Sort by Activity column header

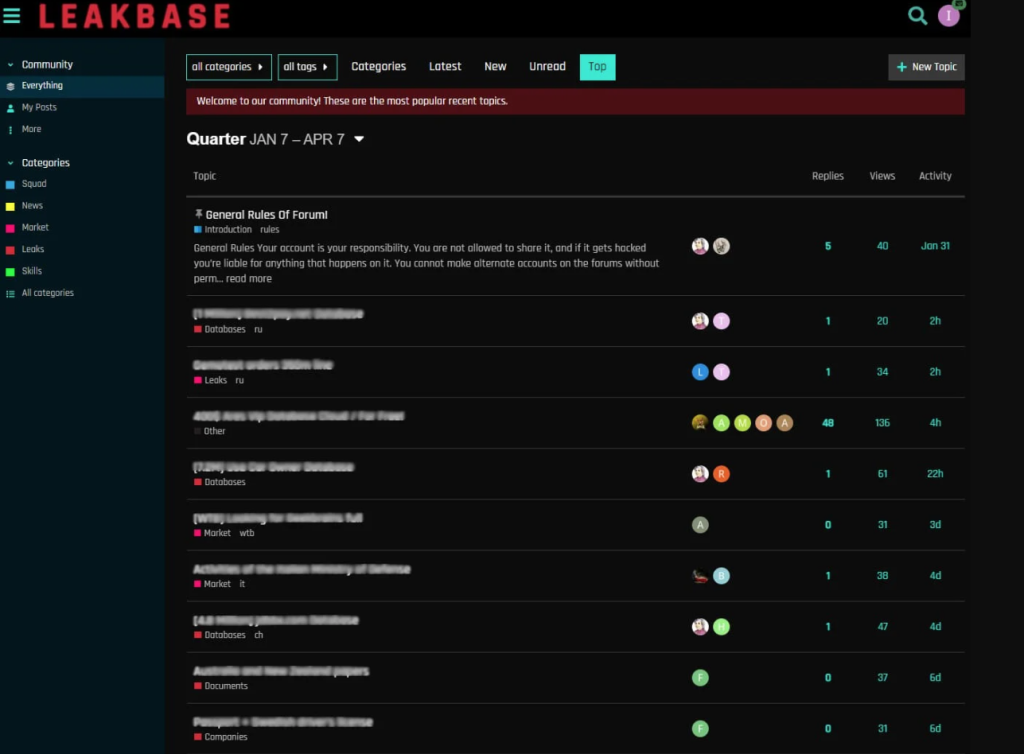click(x=935, y=176)
